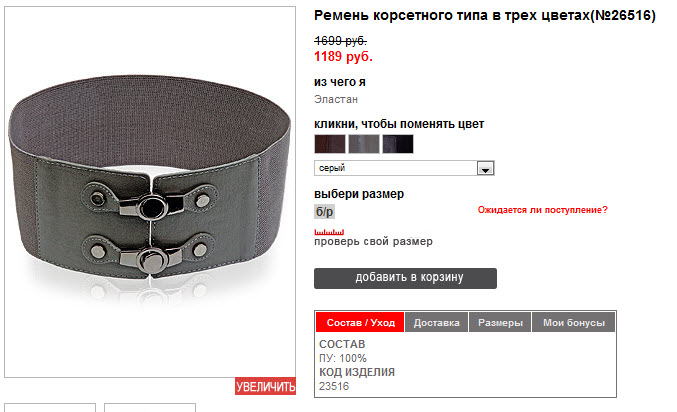The image size is (677, 412).
Task: Click the red ruler size-check icon
Action: click(x=329, y=232)
